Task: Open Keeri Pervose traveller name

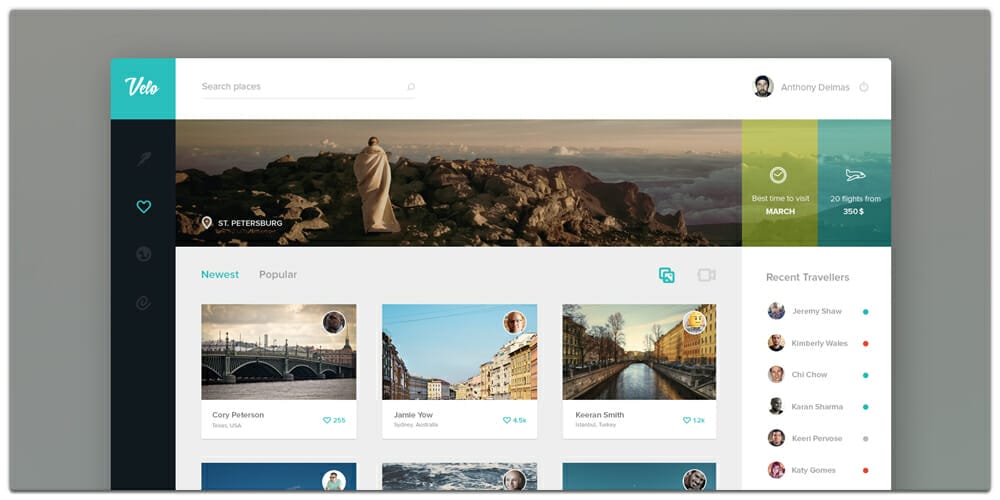Action: (x=817, y=438)
